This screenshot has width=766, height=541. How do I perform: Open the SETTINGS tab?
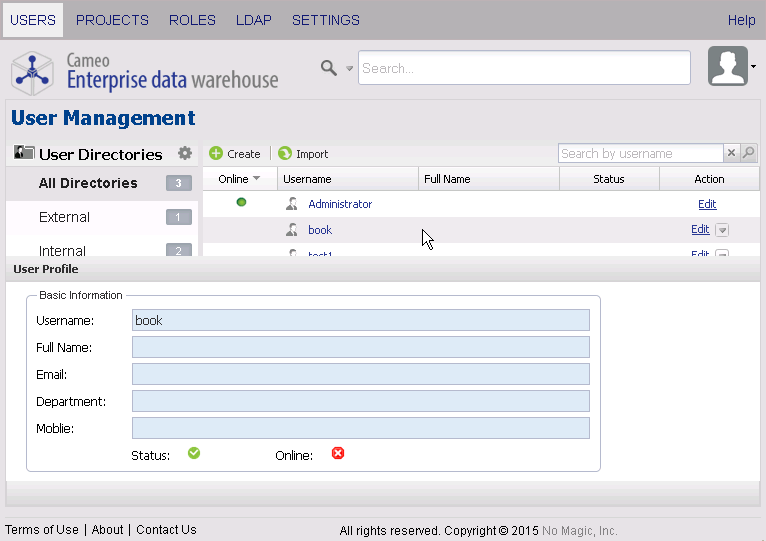tap(326, 20)
